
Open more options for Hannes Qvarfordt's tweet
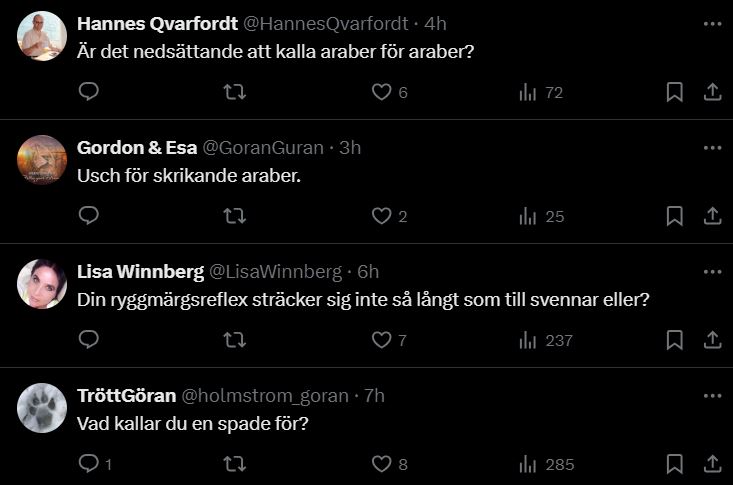click(x=712, y=23)
